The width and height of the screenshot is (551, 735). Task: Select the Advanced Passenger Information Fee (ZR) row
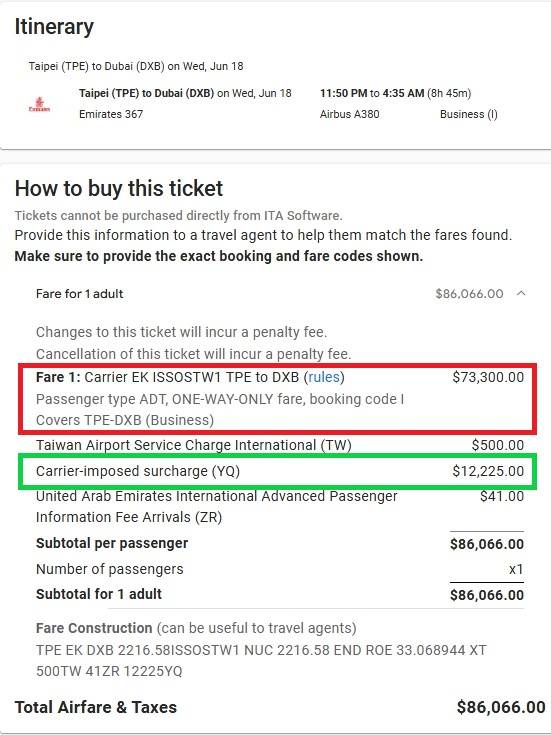tap(279, 507)
